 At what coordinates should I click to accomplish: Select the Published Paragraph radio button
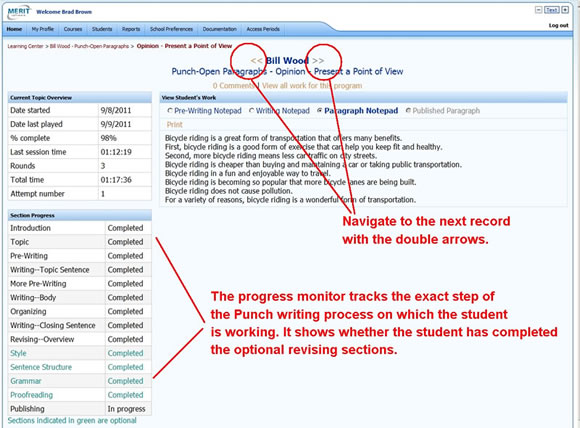[408, 111]
